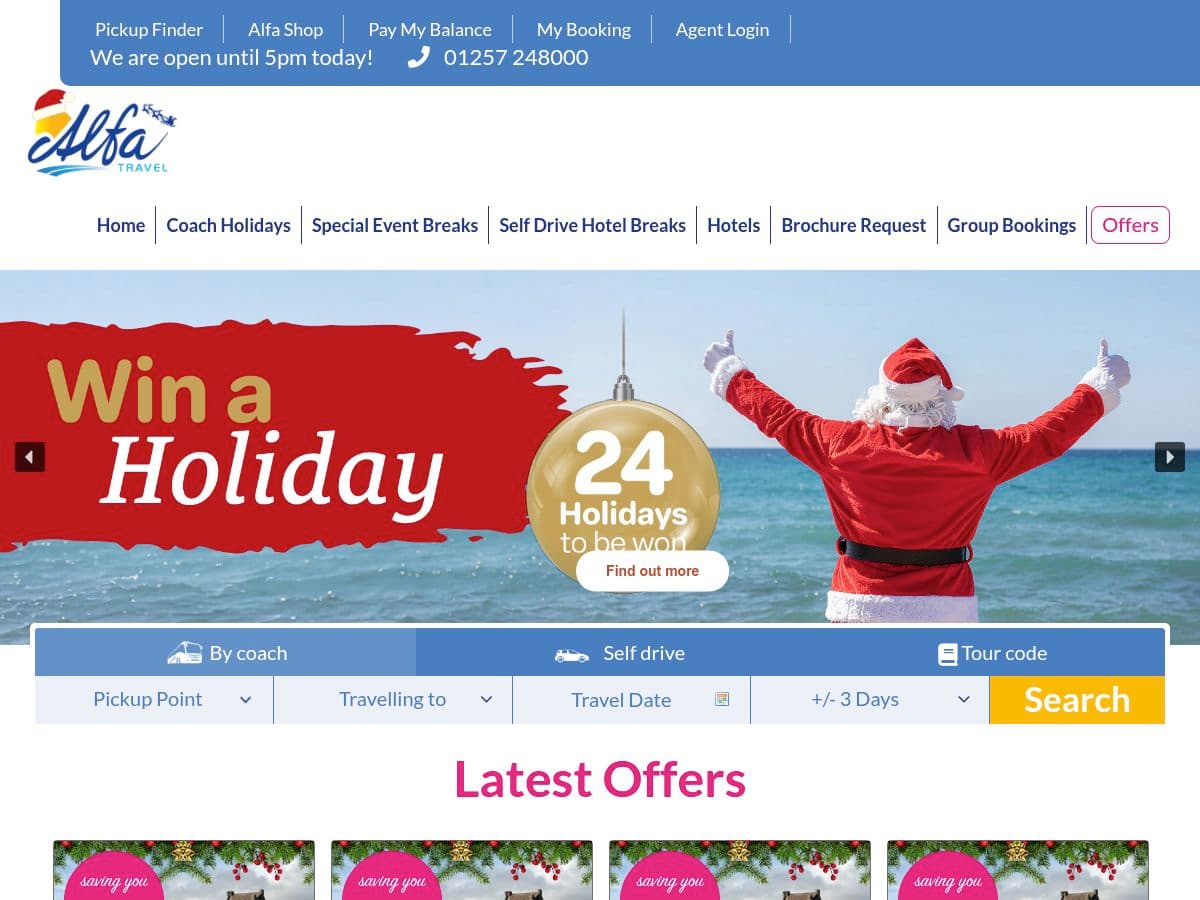This screenshot has width=1200, height=900.
Task: Click the Alfa Travel logo
Action: (x=103, y=132)
